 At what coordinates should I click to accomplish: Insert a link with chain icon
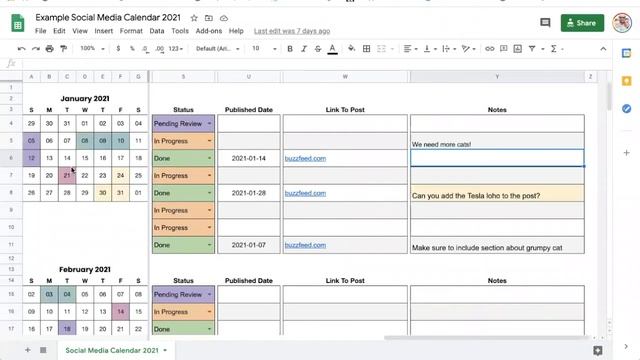pyautogui.click(x=489, y=49)
